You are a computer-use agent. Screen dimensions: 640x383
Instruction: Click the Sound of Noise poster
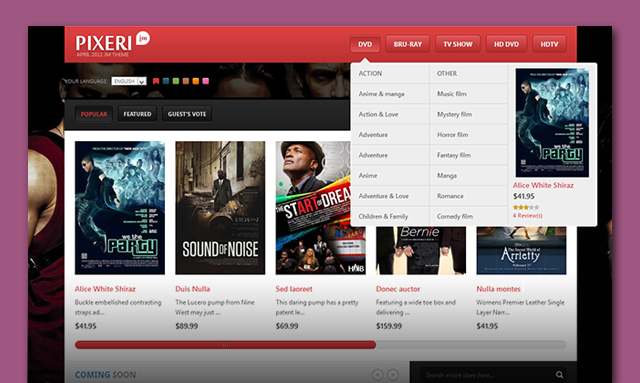pos(220,208)
